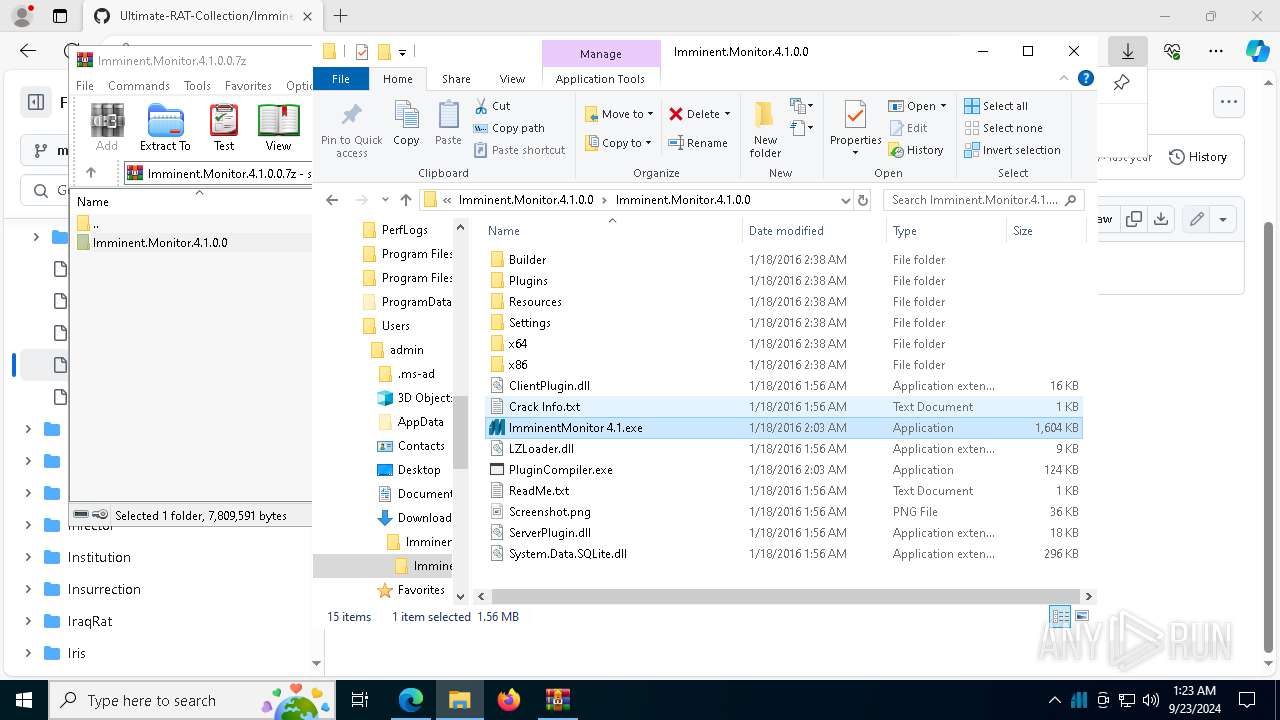Click Copy path in Clipboard group

point(509,128)
